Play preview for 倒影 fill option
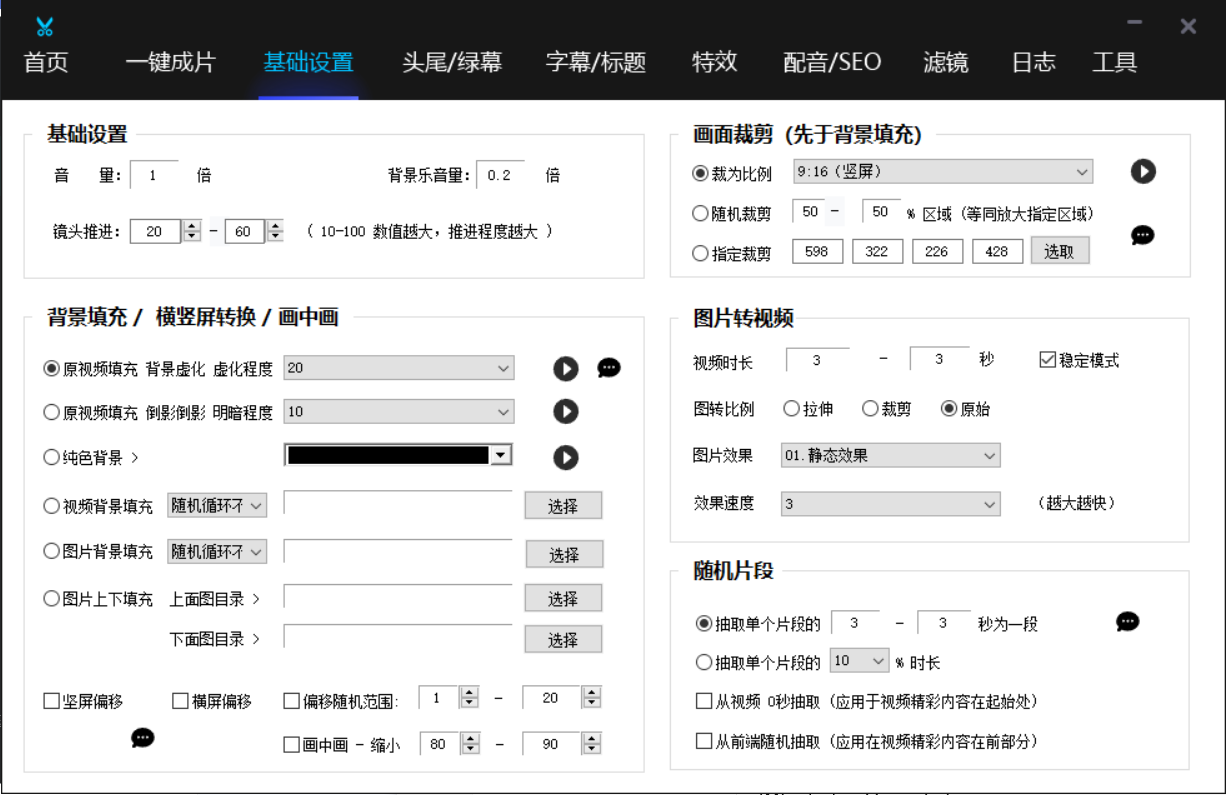This screenshot has height=795, width=1226. tap(566, 411)
